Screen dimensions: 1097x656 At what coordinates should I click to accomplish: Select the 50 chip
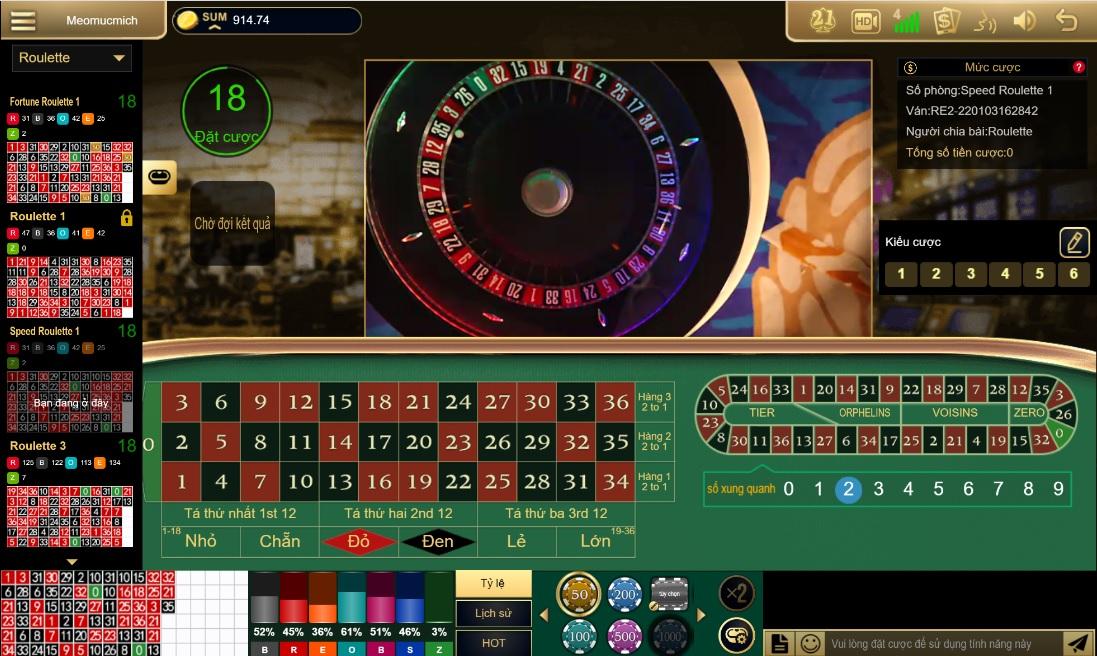click(x=579, y=594)
